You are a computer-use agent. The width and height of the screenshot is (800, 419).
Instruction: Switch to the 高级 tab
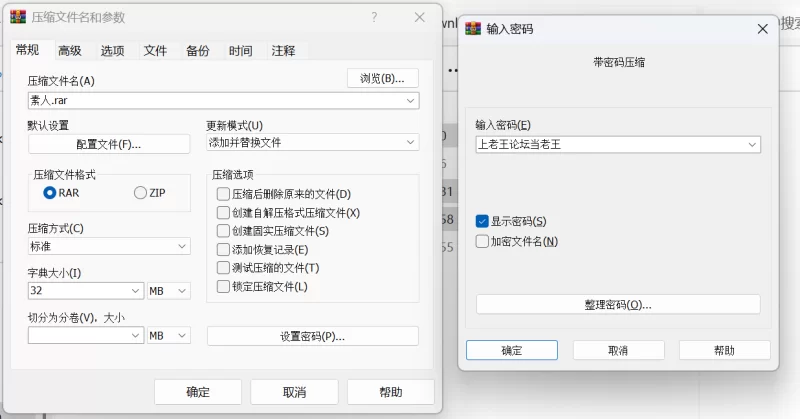pos(69,51)
